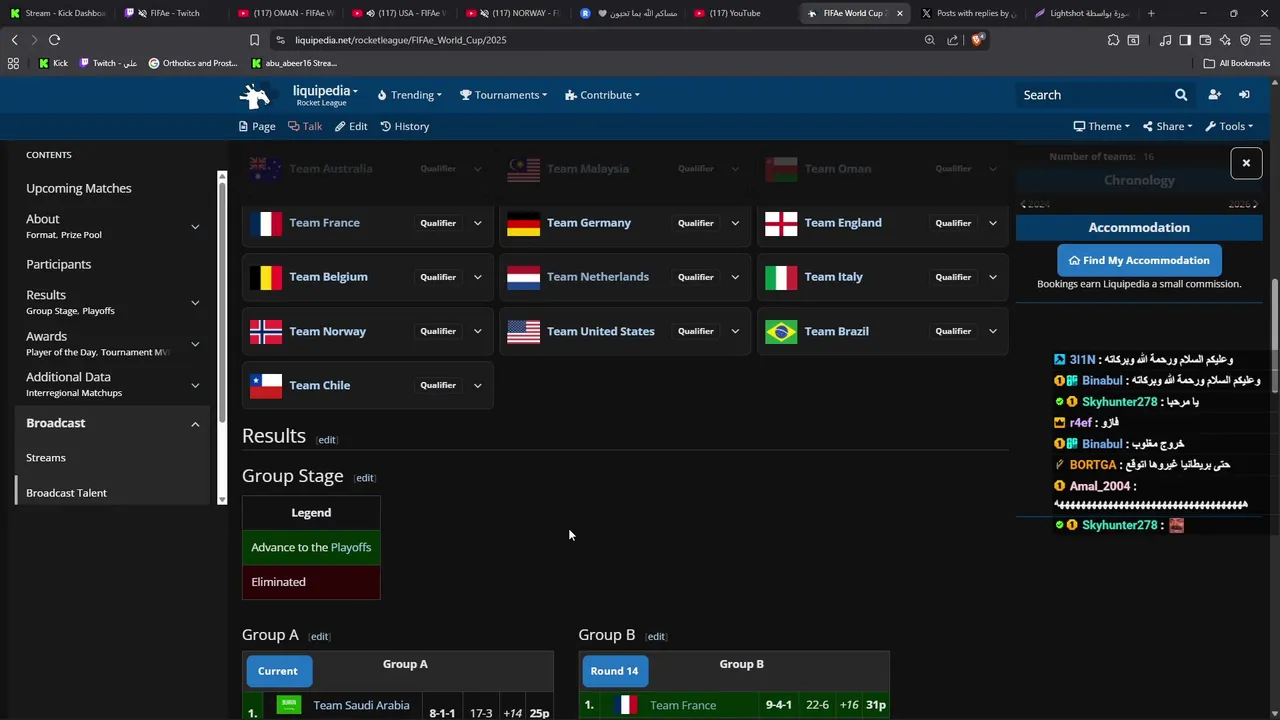Click the search magnifier icon in header

click(x=1181, y=95)
